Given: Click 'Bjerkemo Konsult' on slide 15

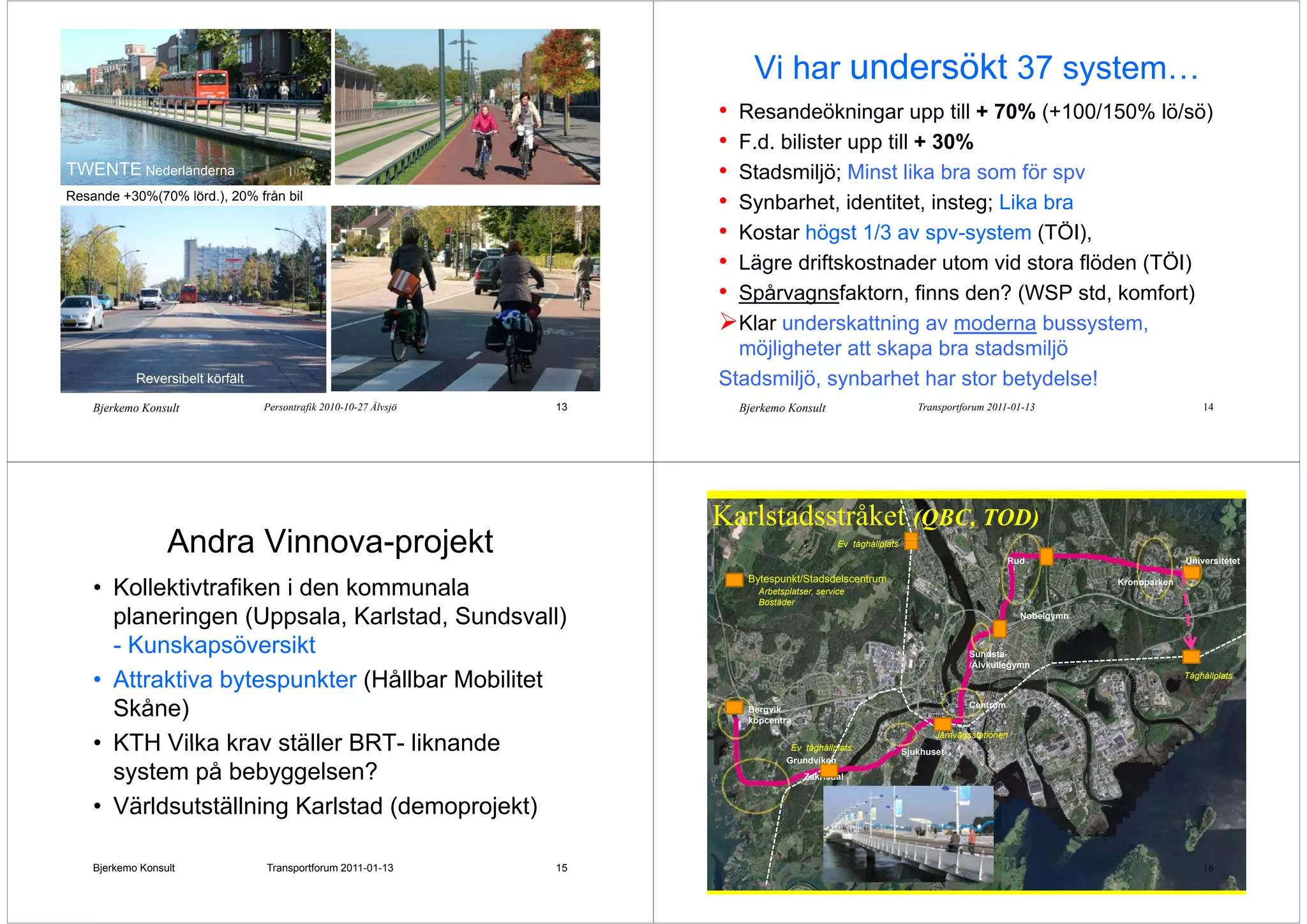Looking at the screenshot, I should tap(133, 868).
